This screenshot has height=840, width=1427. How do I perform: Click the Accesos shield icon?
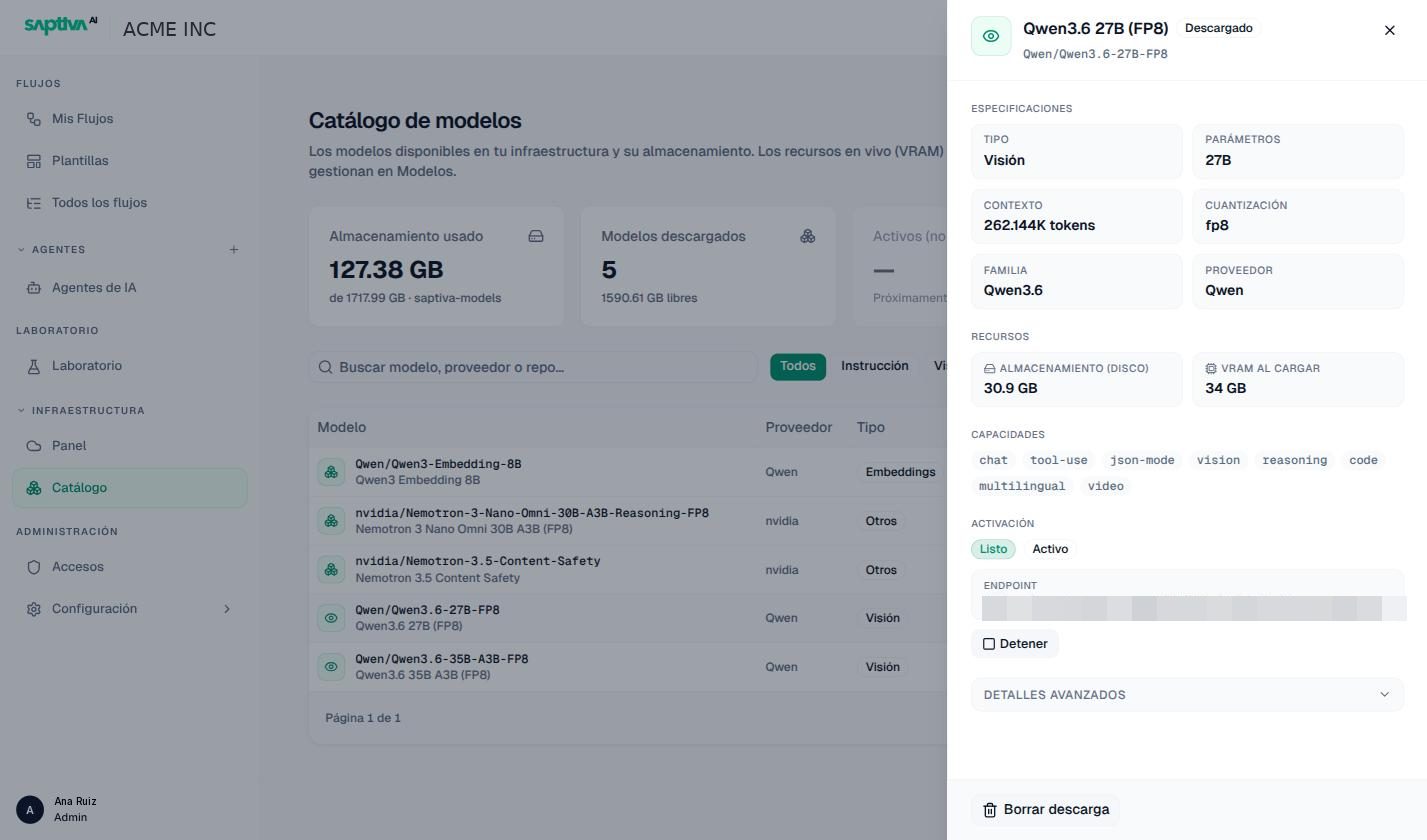pyautogui.click(x=34, y=567)
